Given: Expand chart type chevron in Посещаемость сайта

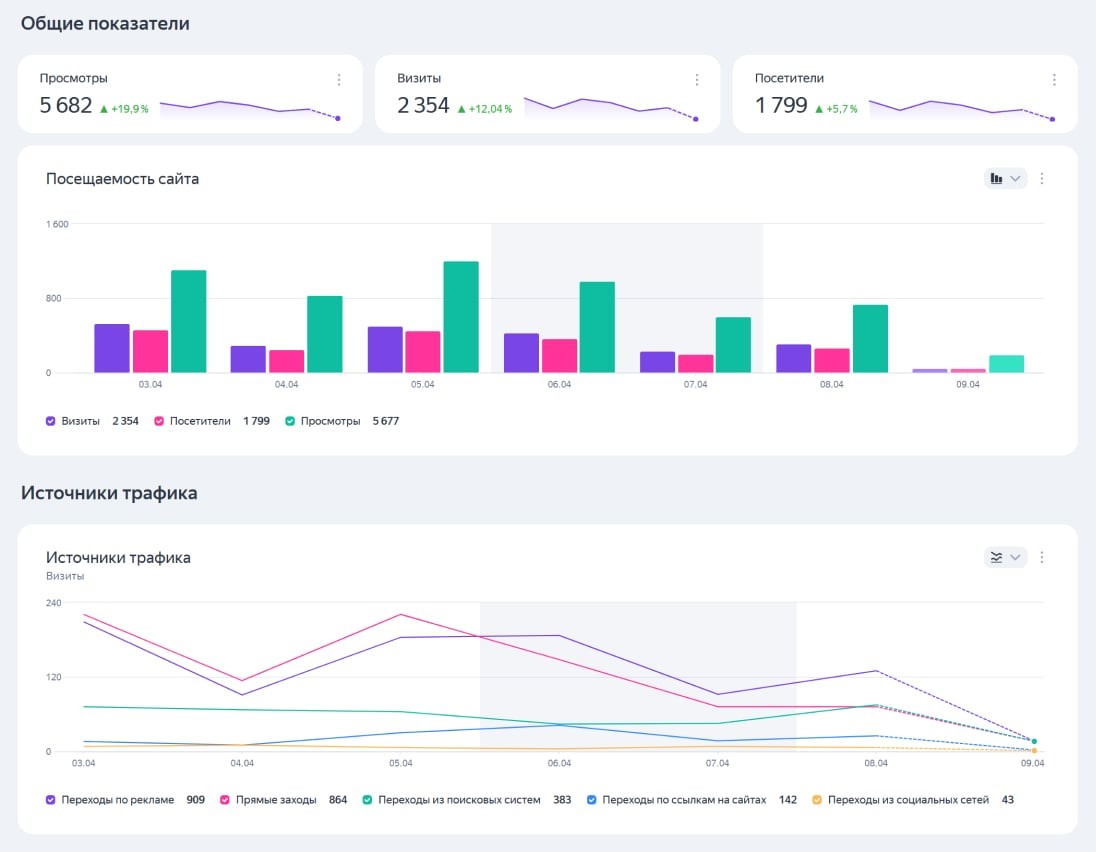Looking at the screenshot, I should [x=1016, y=179].
